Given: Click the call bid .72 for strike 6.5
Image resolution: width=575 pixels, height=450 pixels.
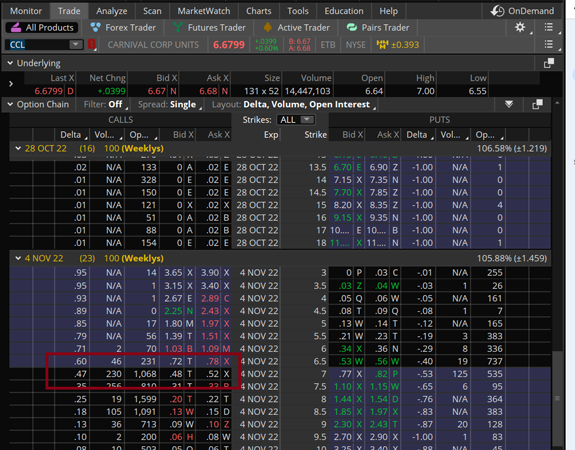Looking at the screenshot, I should point(176,362).
